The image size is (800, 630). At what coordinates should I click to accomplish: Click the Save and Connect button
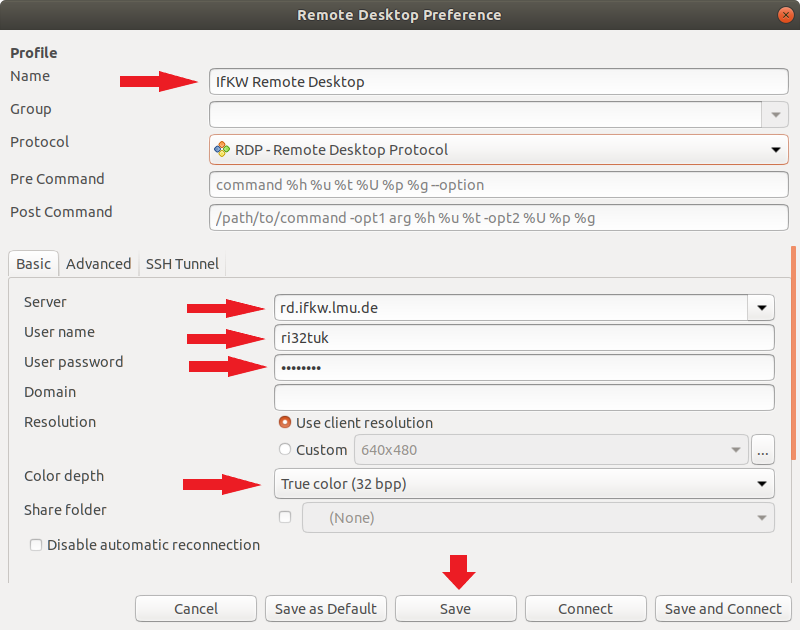(x=723, y=609)
